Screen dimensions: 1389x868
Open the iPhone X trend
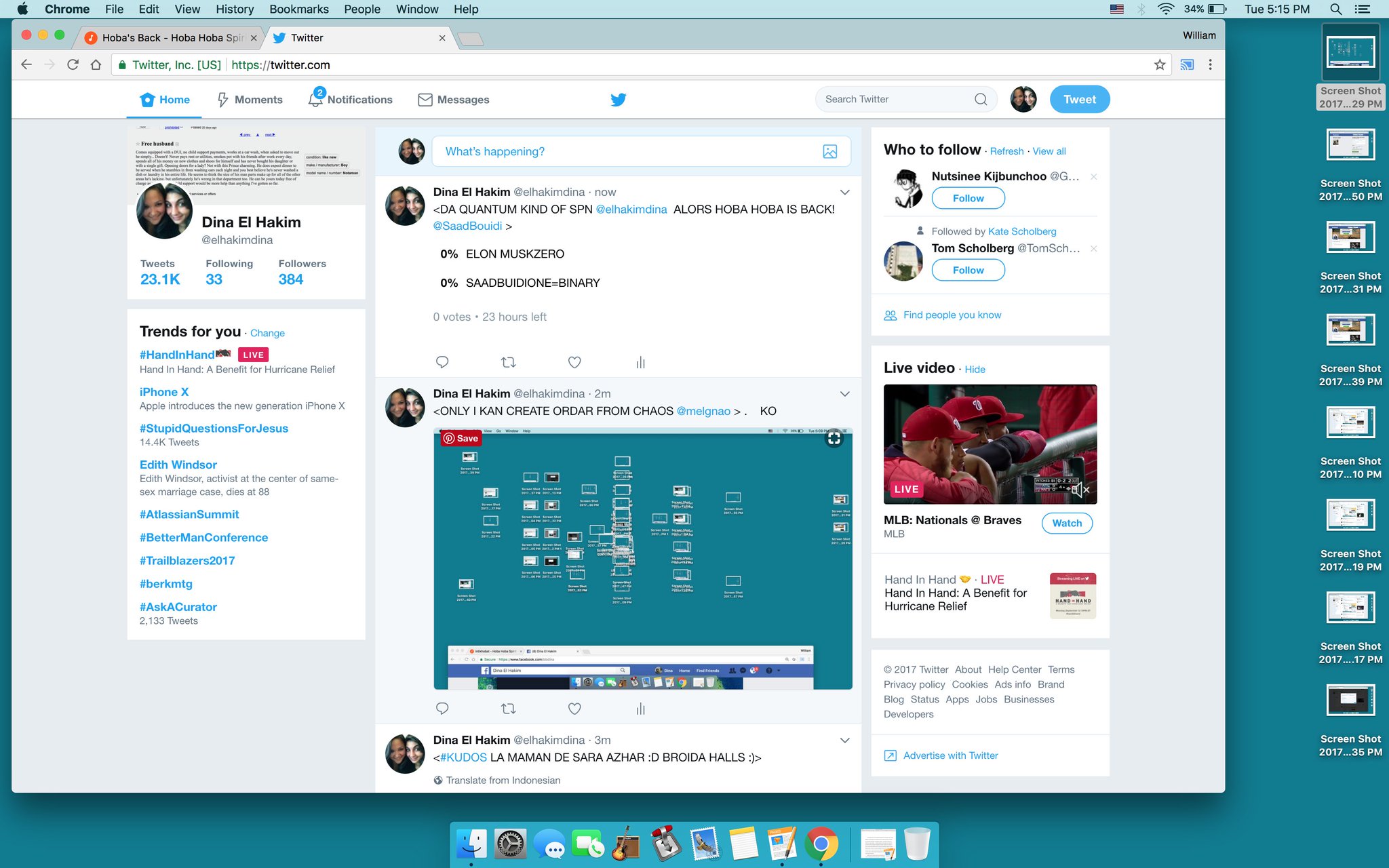point(164,392)
